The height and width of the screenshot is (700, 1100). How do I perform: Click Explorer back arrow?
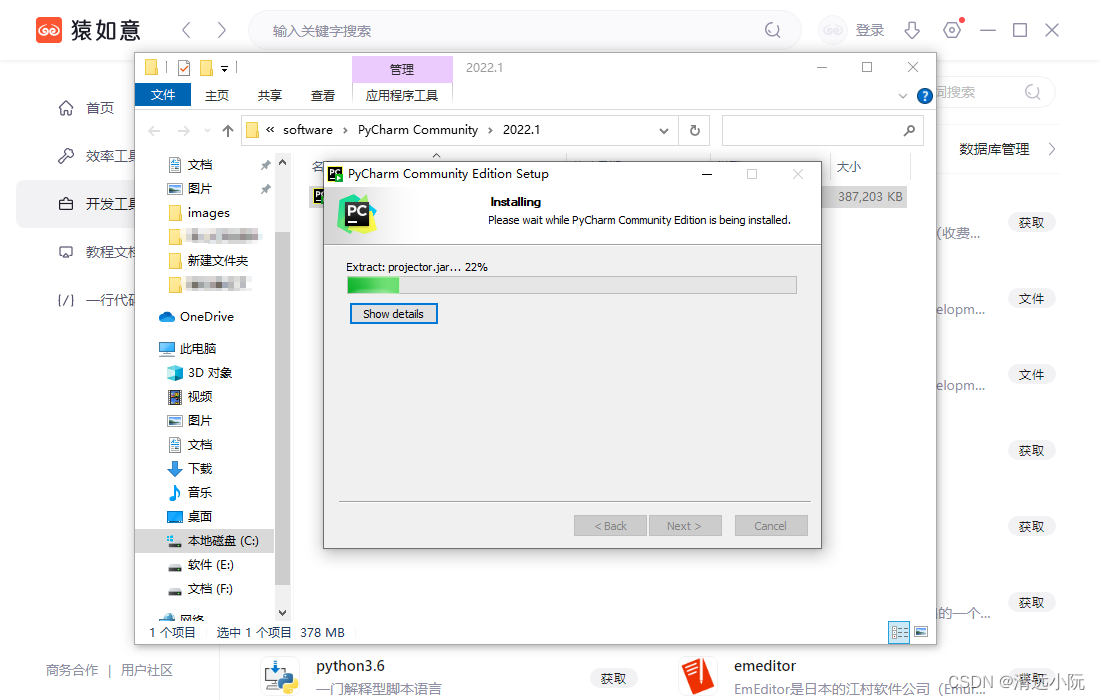click(154, 130)
